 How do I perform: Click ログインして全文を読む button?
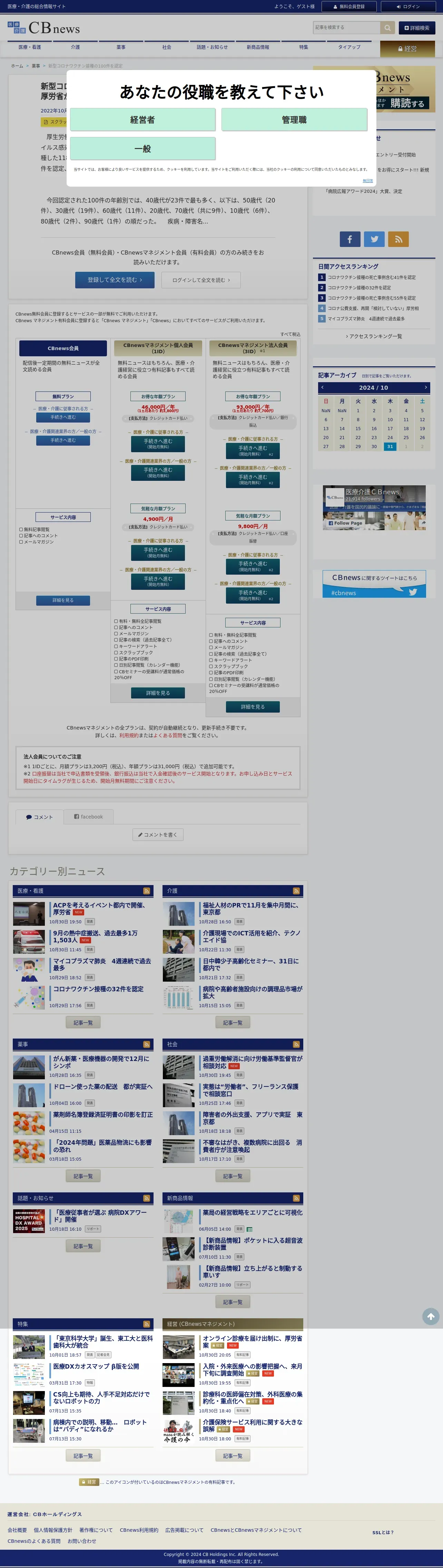click(201, 280)
